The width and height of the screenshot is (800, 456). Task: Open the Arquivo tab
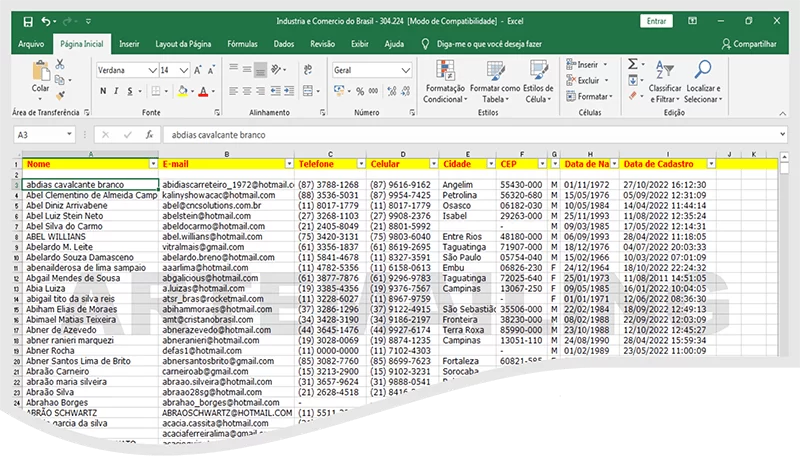tap(31, 44)
